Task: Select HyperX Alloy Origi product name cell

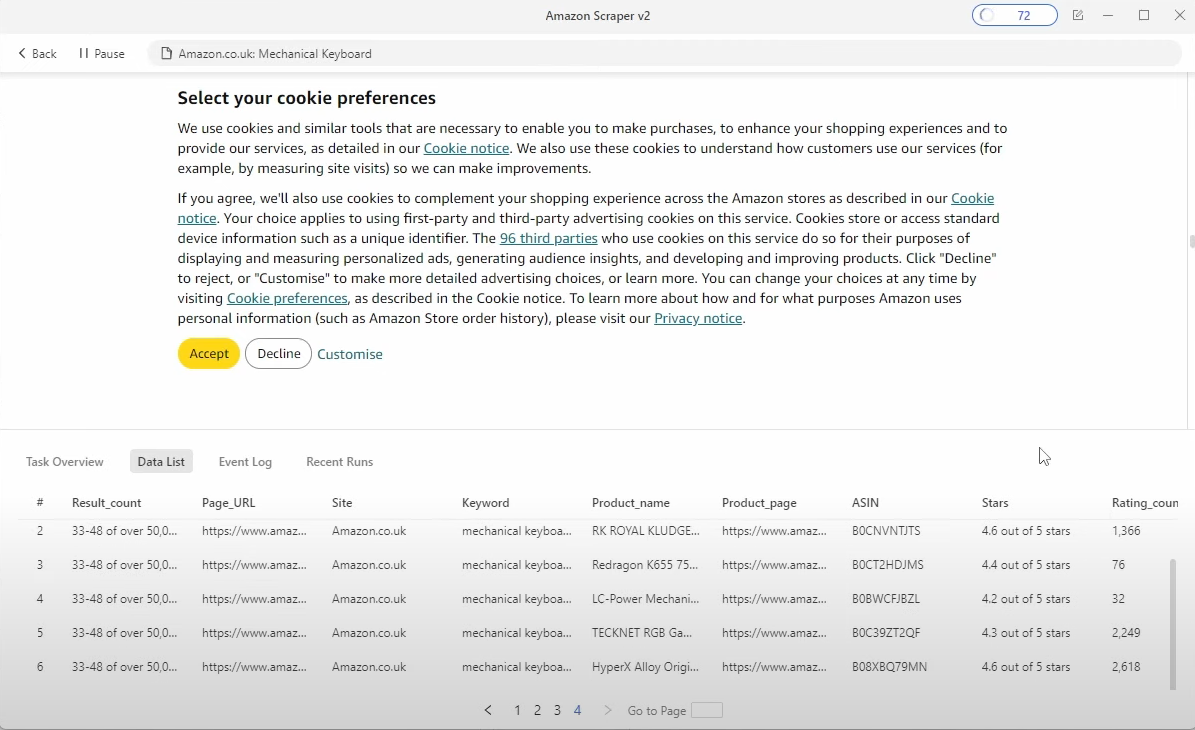Action: click(646, 667)
